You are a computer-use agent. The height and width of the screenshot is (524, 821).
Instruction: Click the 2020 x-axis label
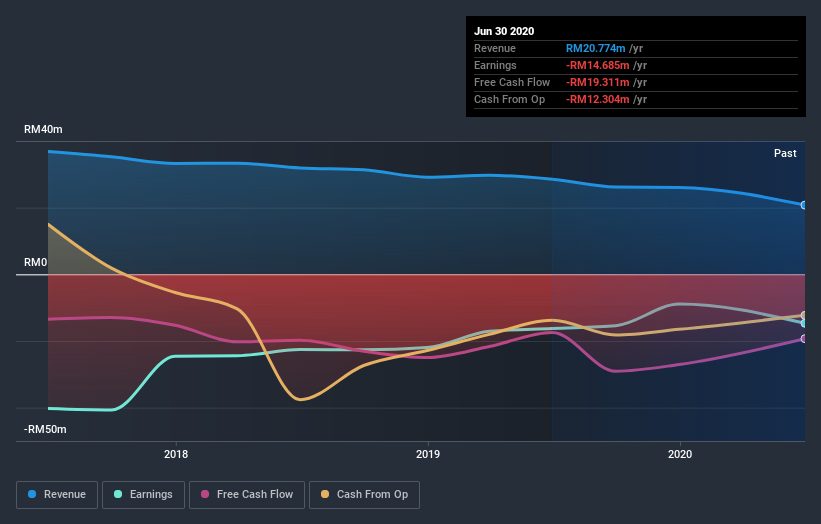tap(680, 454)
